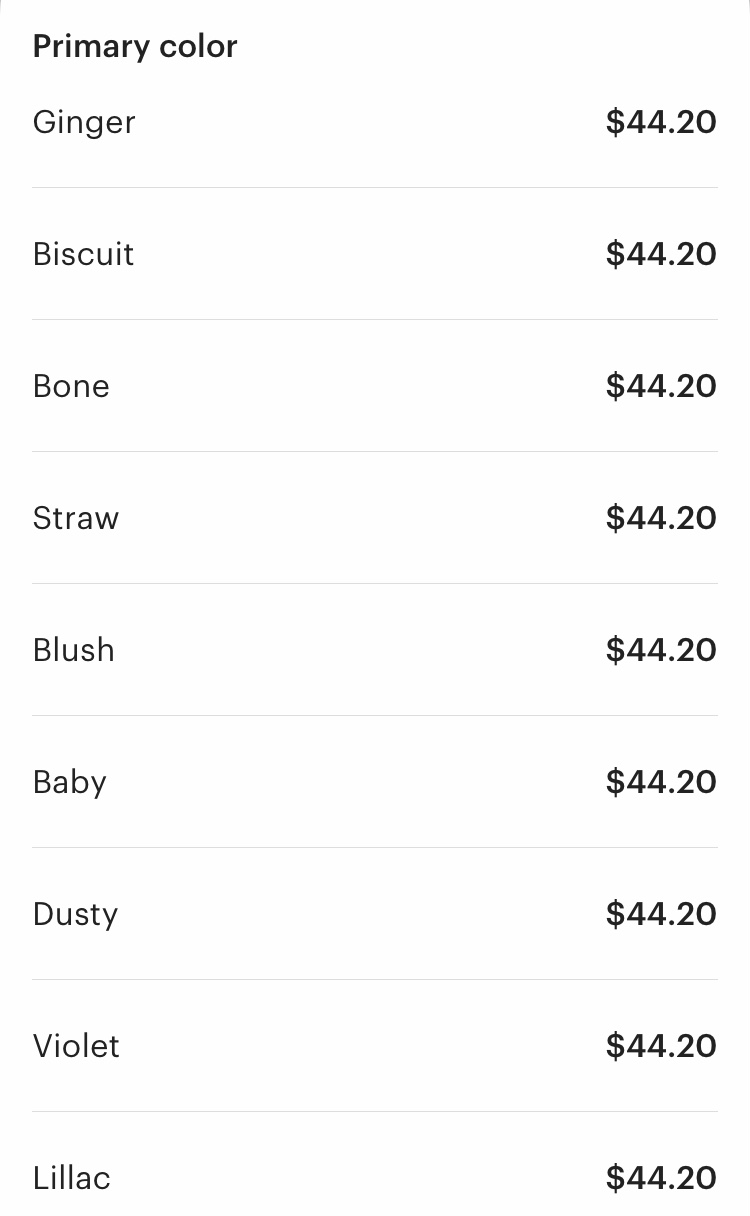Pick the Bone color option
Screen dimensions: 750x1216
click(x=375, y=386)
